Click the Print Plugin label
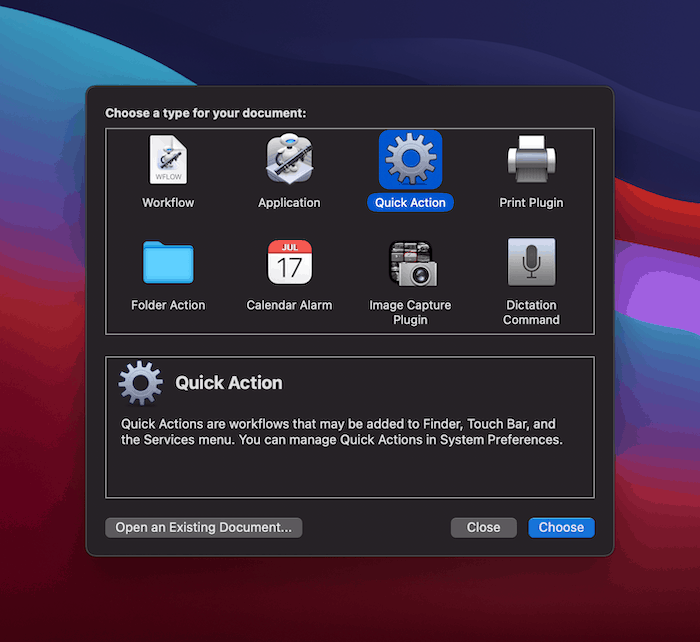 [x=531, y=203]
